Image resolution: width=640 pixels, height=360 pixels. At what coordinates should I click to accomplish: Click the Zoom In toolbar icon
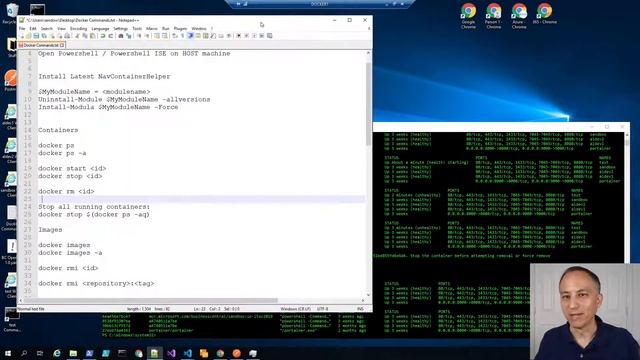[x=139, y=36]
